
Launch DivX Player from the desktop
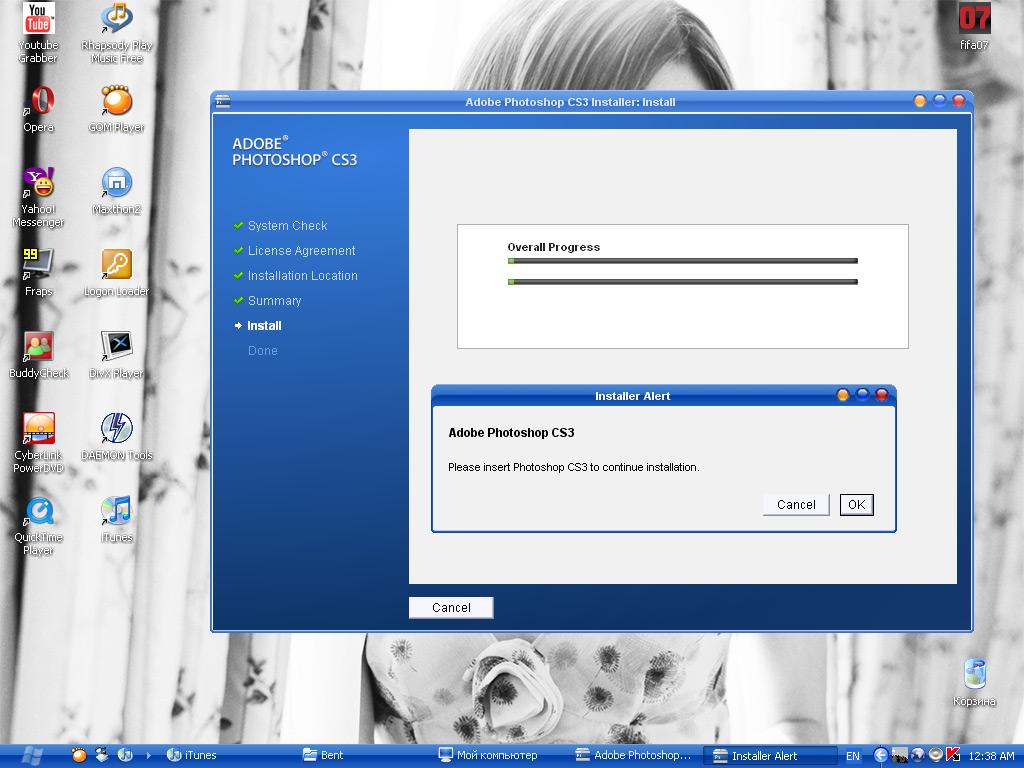(116, 355)
